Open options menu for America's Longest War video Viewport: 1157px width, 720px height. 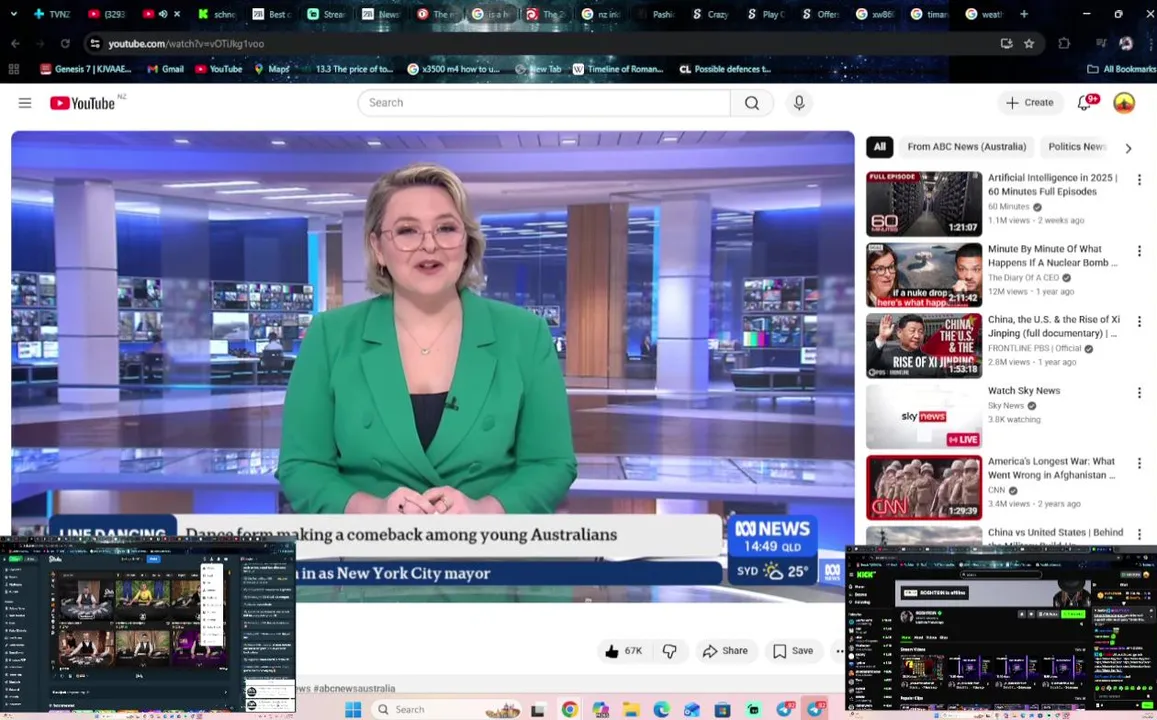click(1139, 463)
